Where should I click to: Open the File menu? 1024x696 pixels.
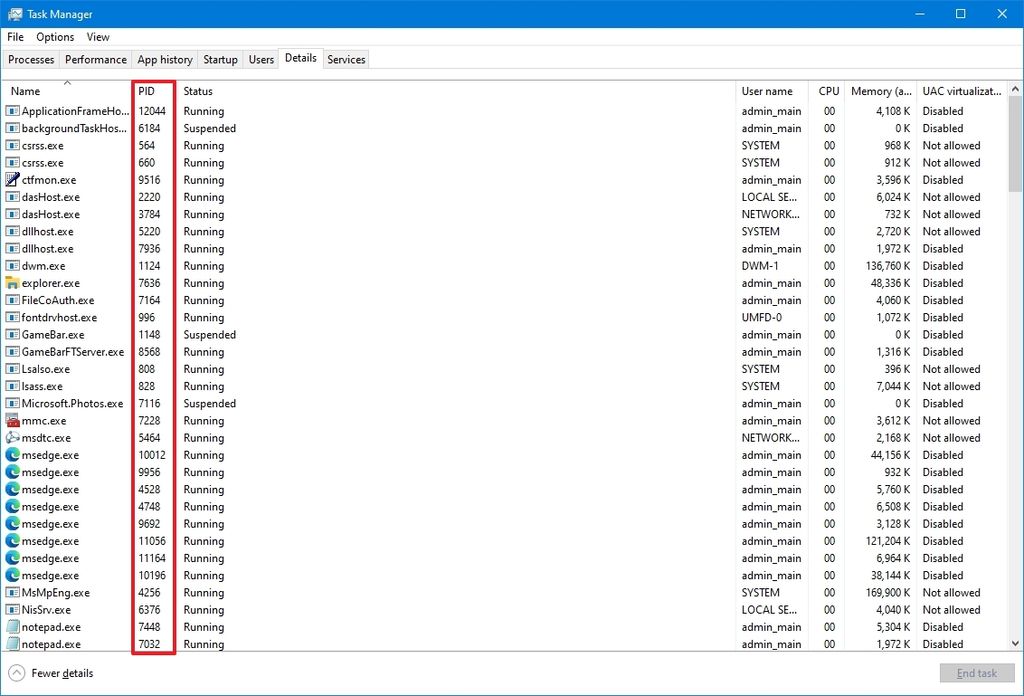pyautogui.click(x=15, y=37)
